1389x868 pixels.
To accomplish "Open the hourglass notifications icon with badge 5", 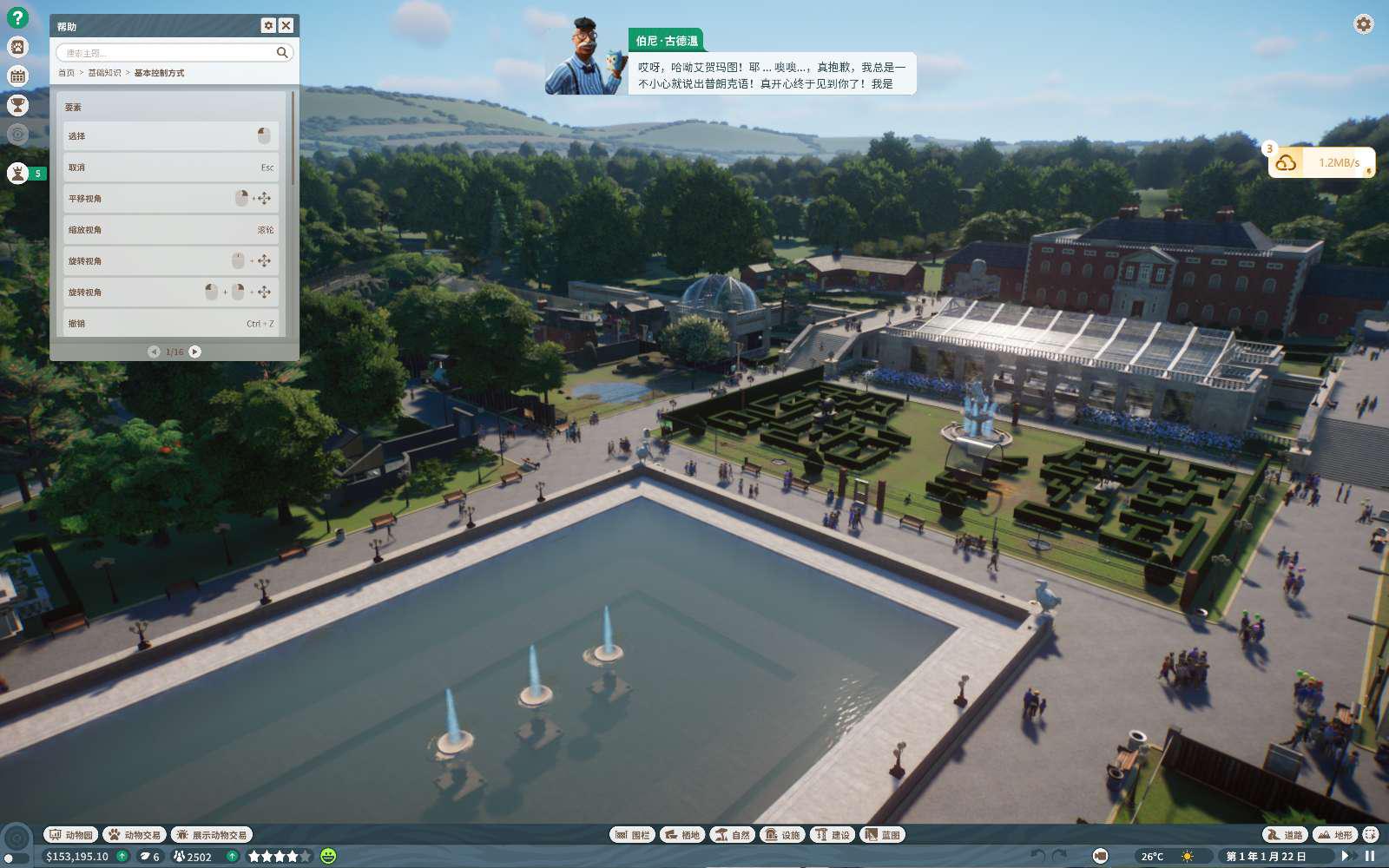I will click(17, 174).
